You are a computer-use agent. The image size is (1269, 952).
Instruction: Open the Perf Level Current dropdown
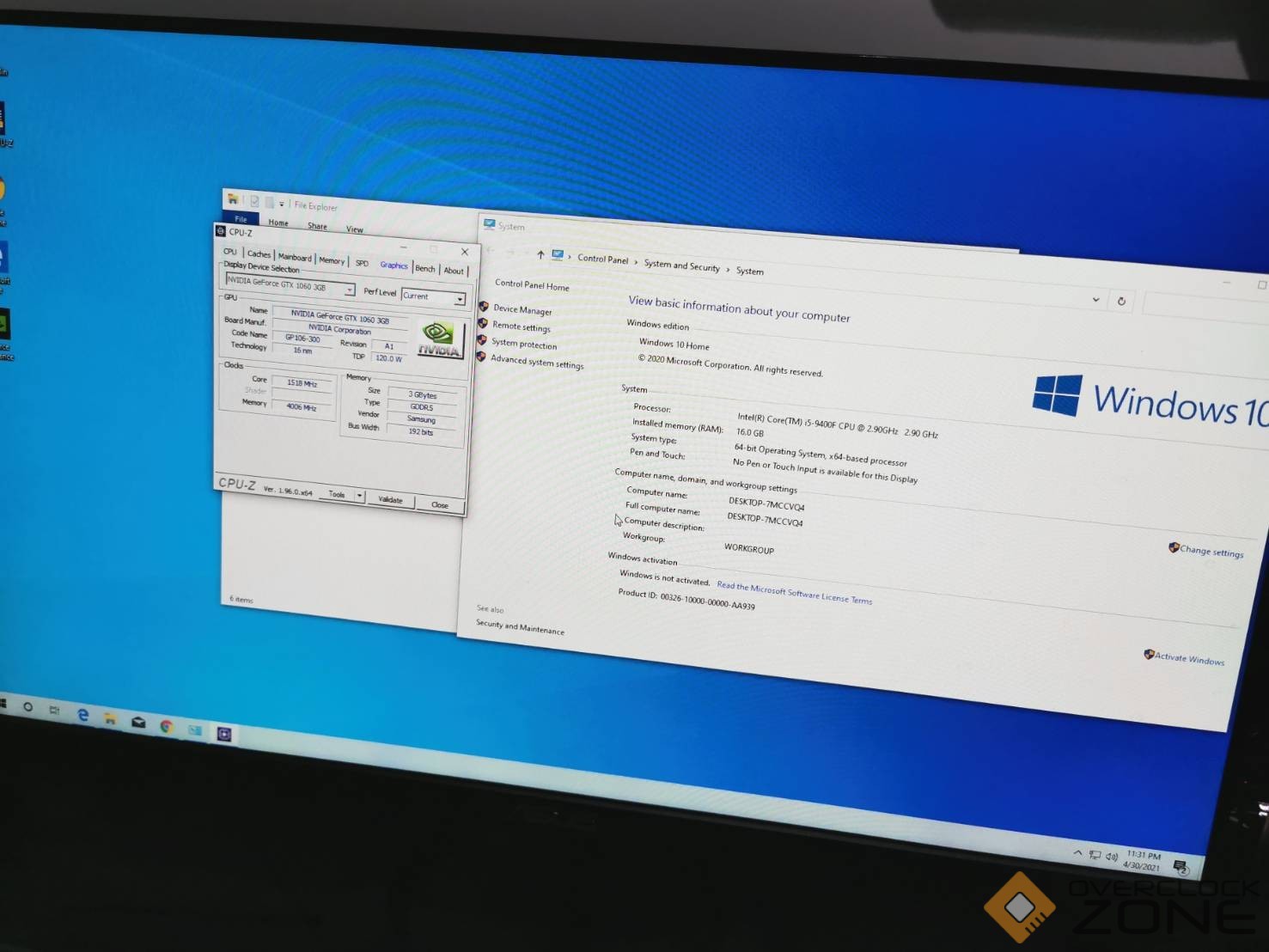pyautogui.click(x=433, y=297)
